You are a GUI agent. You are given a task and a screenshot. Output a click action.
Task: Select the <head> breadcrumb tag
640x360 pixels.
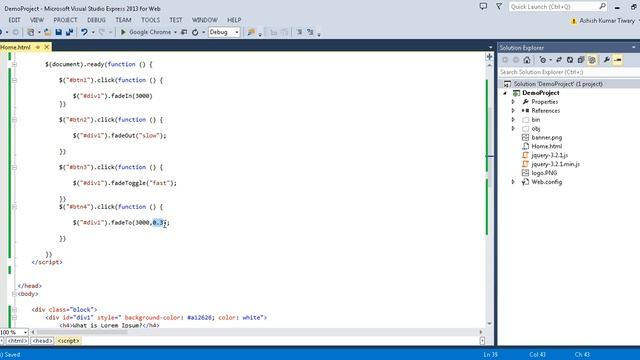42,341
